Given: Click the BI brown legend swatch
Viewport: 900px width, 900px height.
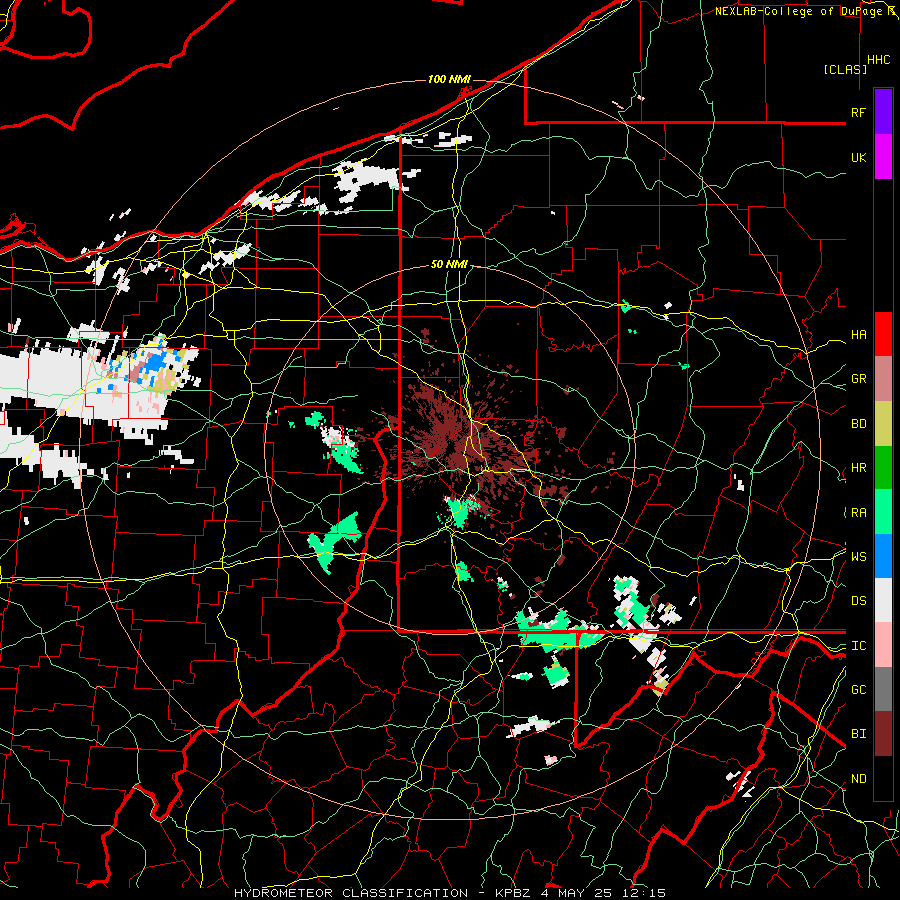Looking at the screenshot, I should pos(883,734).
